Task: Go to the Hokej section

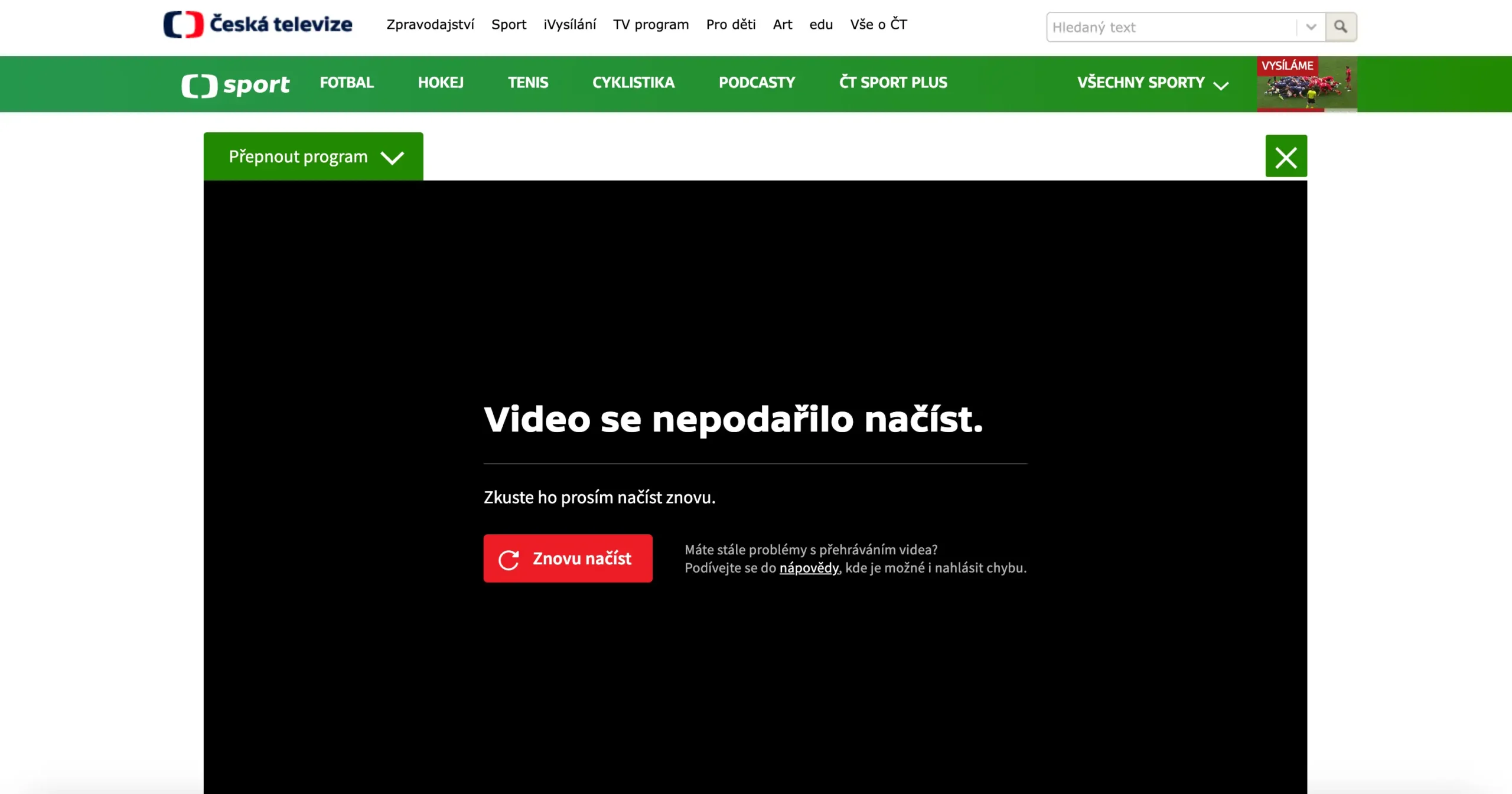Action: click(441, 83)
